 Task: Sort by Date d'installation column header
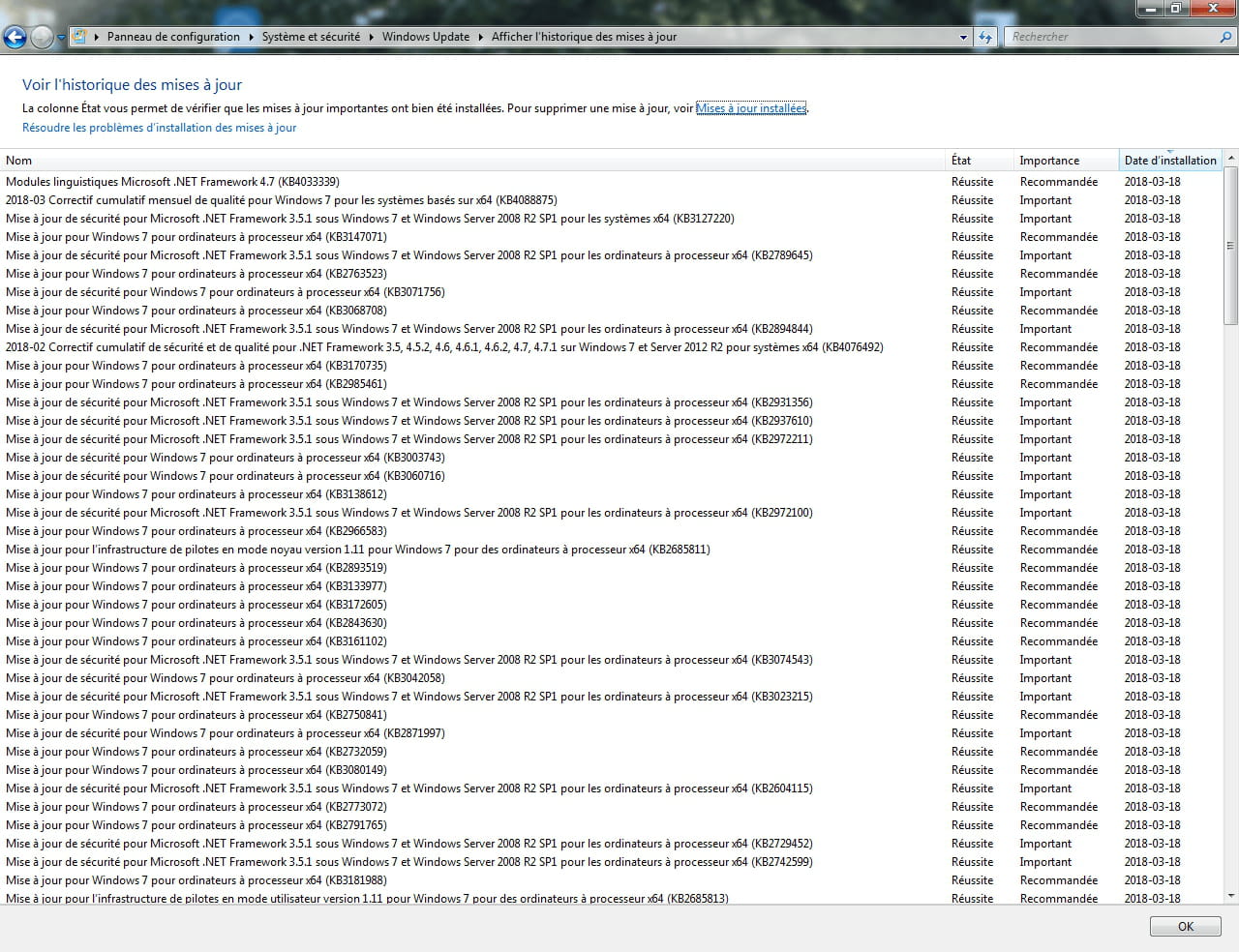pos(1170,161)
